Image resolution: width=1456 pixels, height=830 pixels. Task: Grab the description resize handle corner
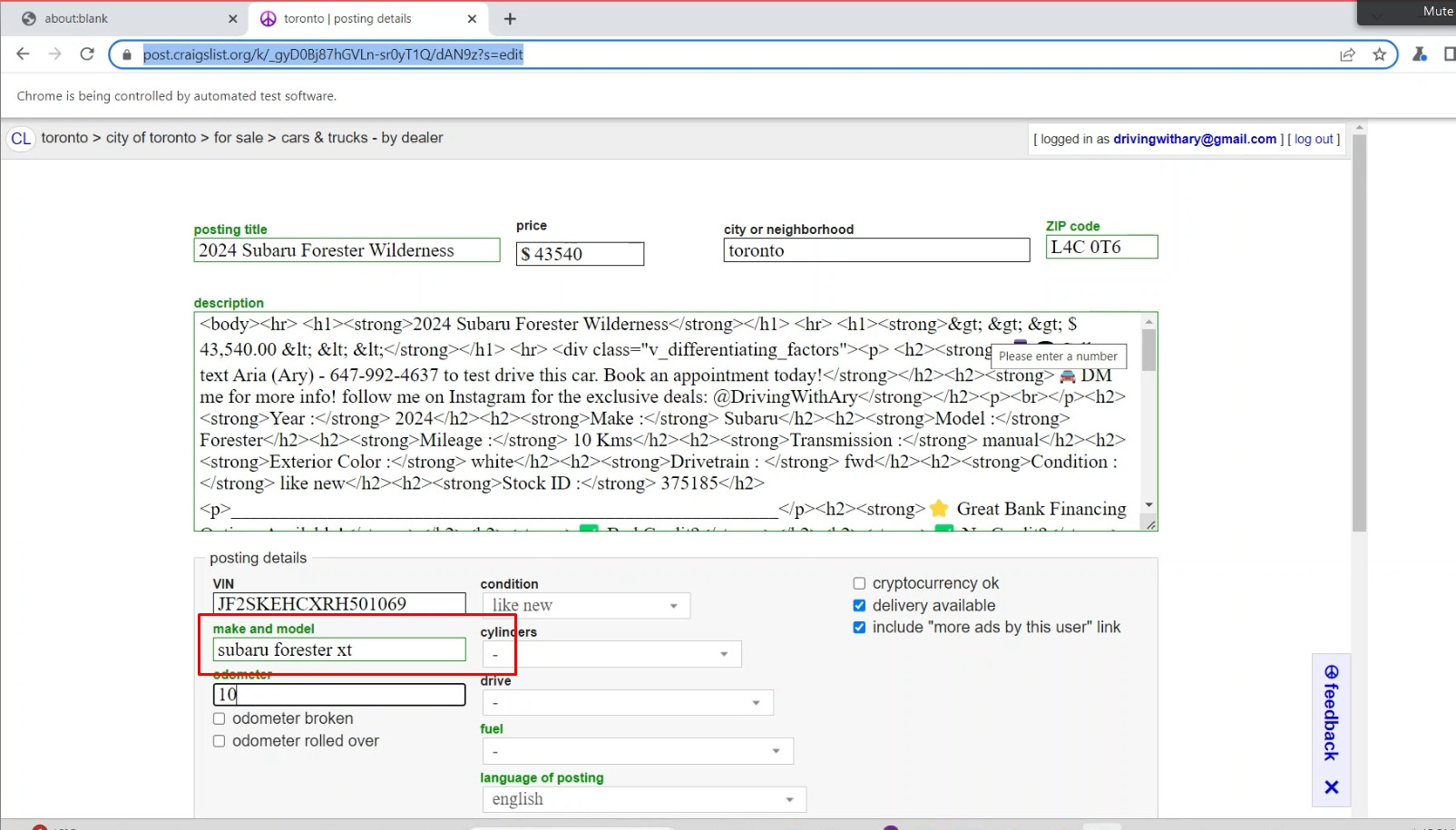click(x=1150, y=524)
